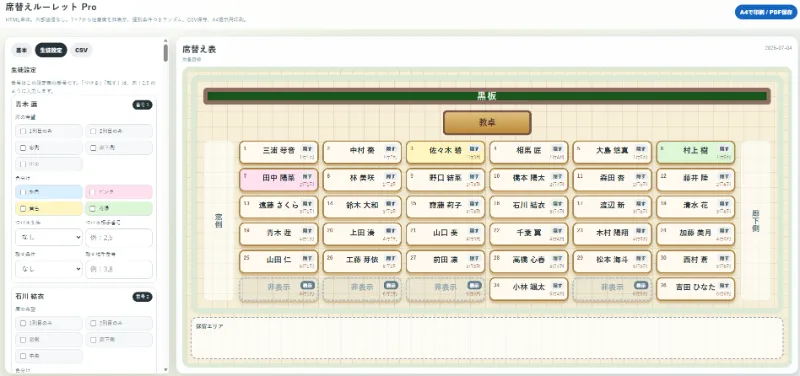Pick the pink ピンク color option

coord(119,192)
